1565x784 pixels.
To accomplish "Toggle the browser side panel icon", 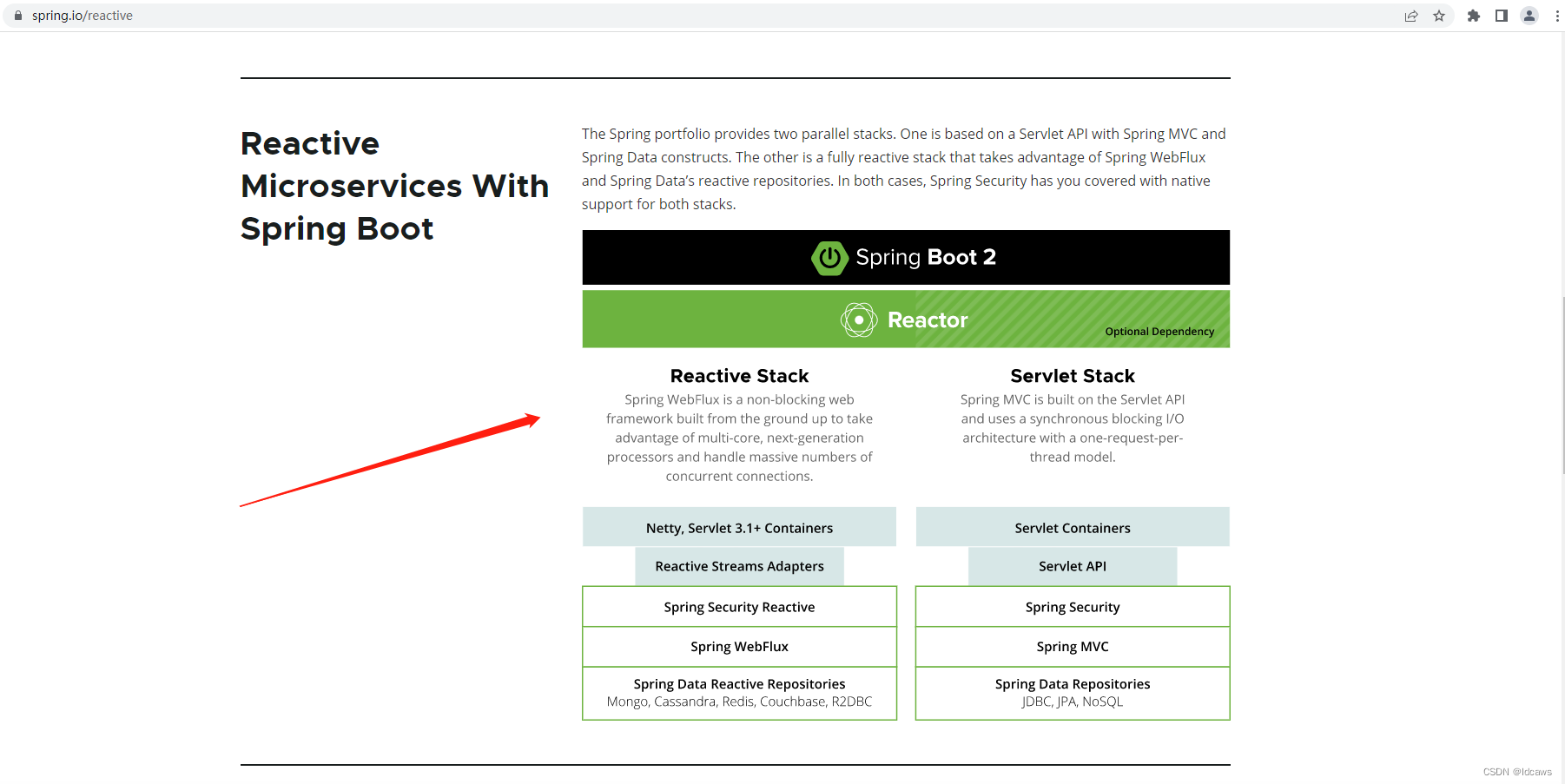I will [x=1502, y=16].
